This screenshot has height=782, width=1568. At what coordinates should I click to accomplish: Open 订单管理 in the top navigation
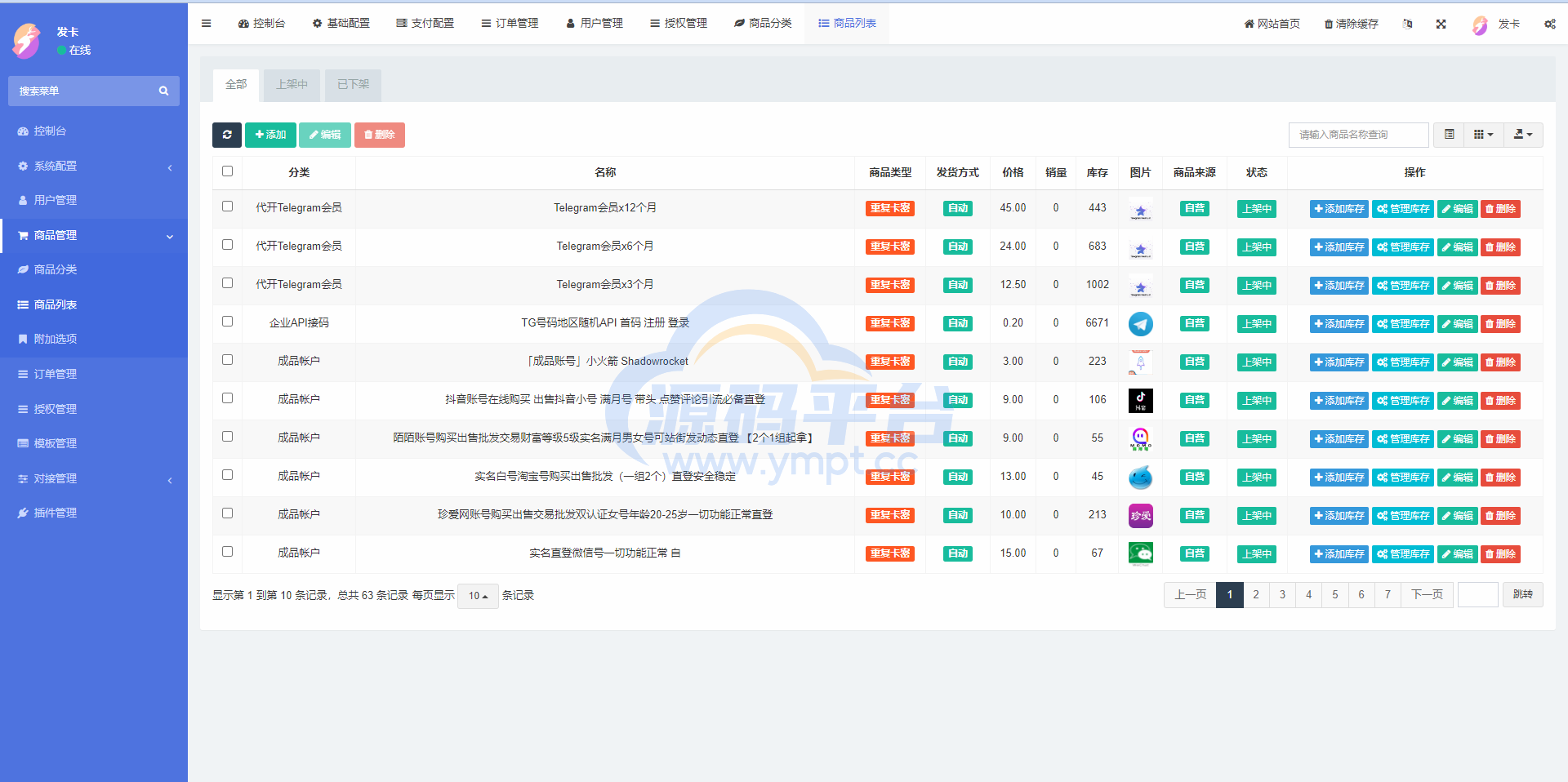tap(510, 24)
